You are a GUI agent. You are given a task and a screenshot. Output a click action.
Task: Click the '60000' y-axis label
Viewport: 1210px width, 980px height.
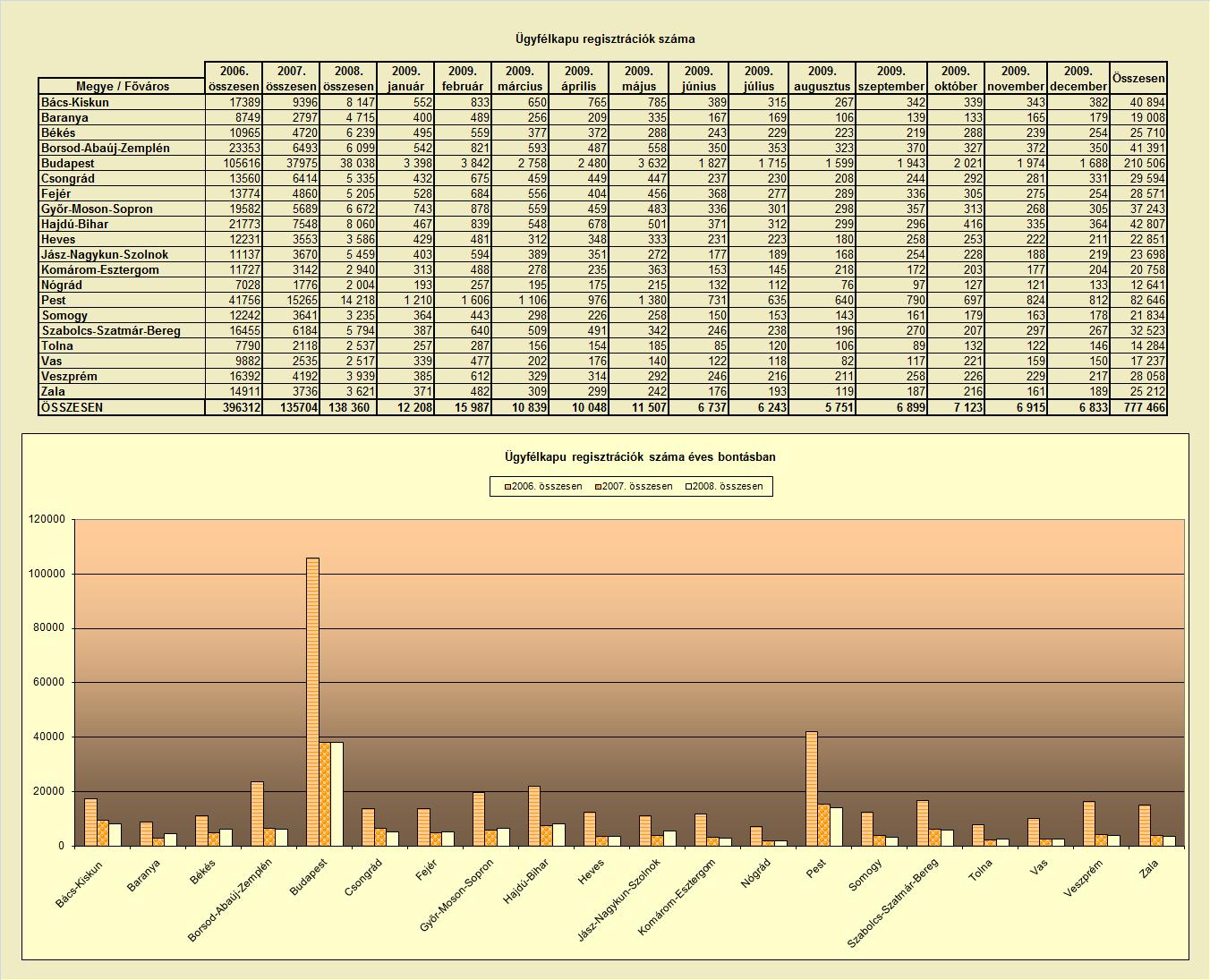[x=49, y=683]
